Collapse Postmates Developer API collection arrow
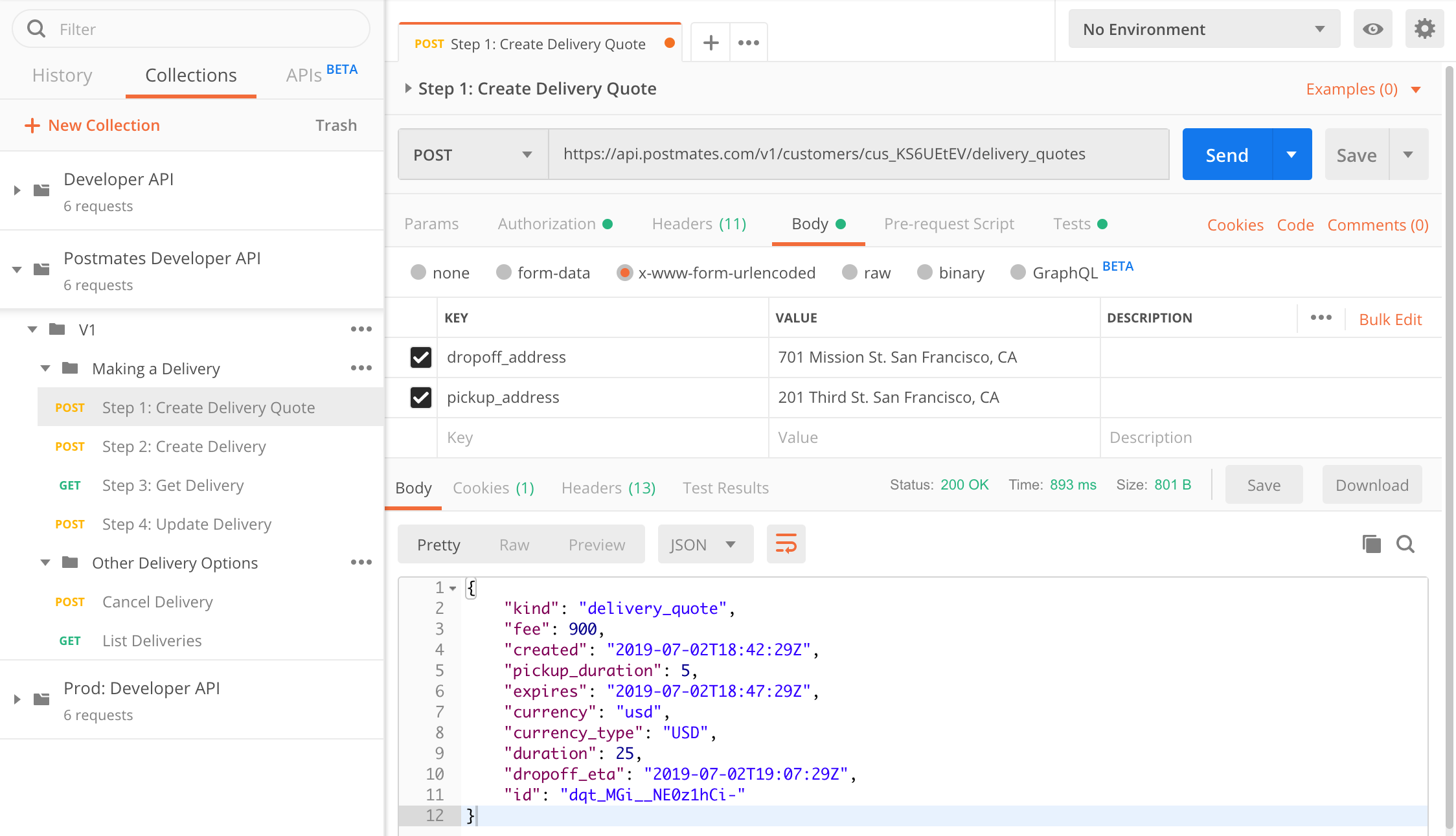This screenshot has width=1456, height=836. (x=17, y=269)
